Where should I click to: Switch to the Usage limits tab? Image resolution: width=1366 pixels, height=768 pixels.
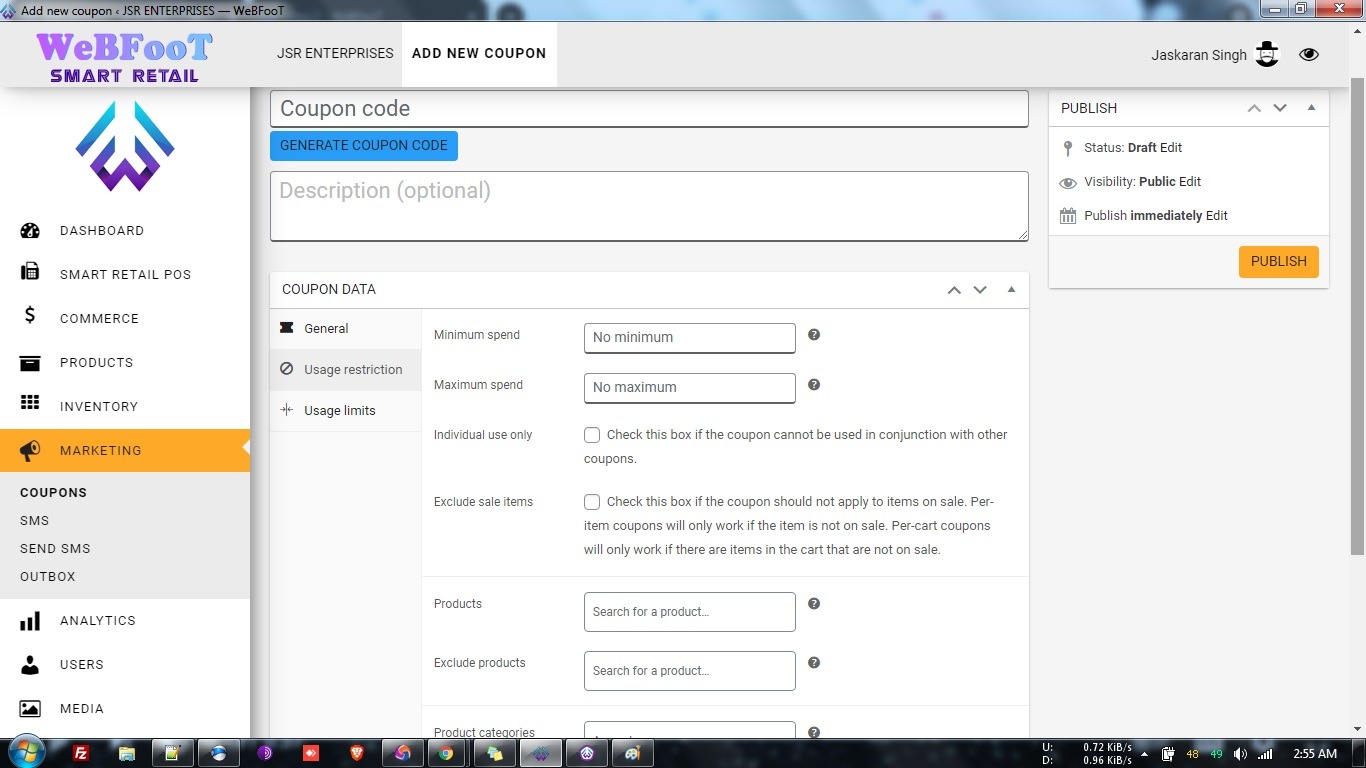pos(340,411)
